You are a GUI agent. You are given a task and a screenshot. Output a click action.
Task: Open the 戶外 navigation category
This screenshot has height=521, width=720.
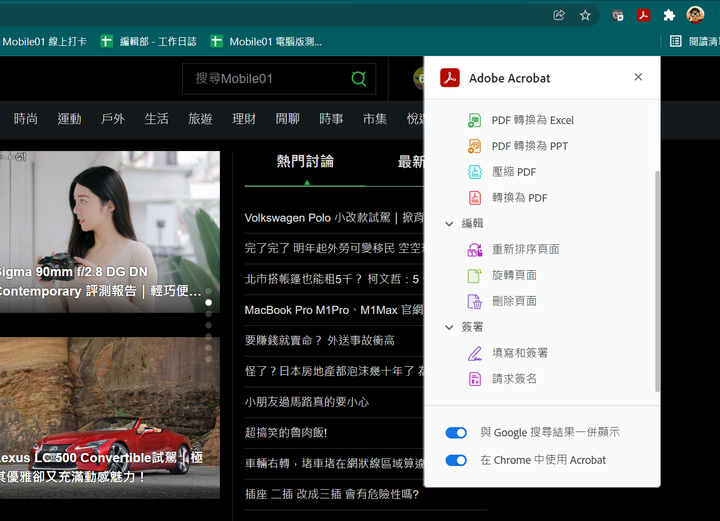point(113,119)
